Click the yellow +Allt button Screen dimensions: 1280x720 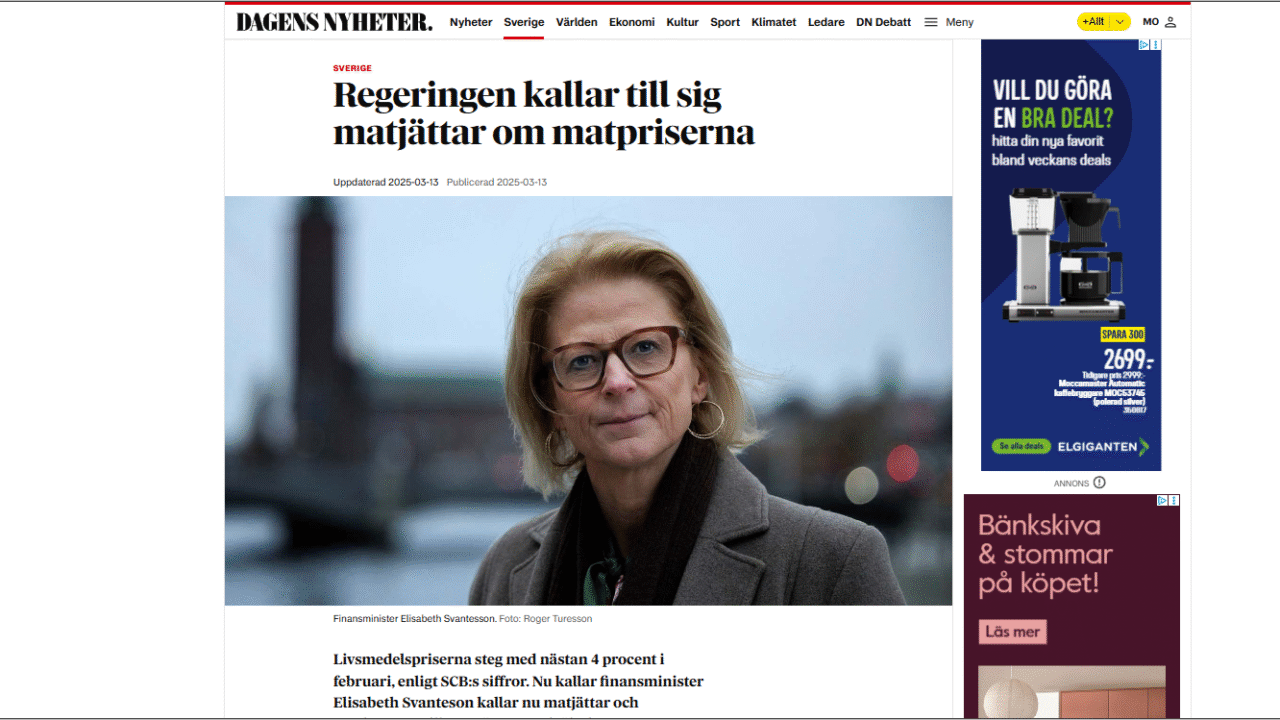(1094, 22)
